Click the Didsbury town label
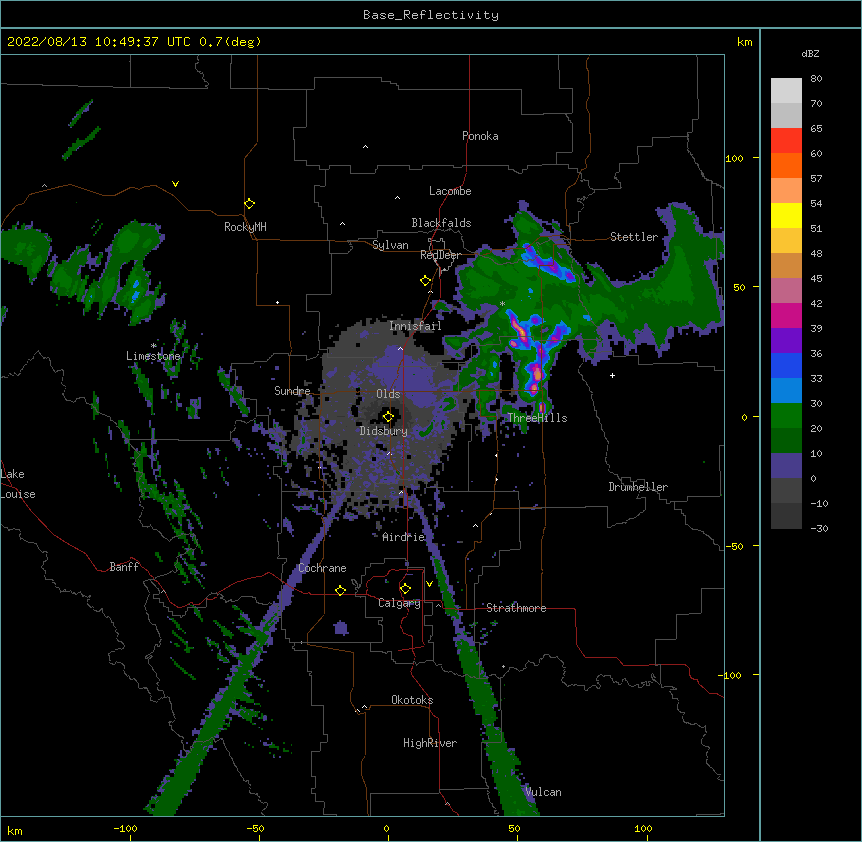The image size is (862, 842). click(x=384, y=431)
